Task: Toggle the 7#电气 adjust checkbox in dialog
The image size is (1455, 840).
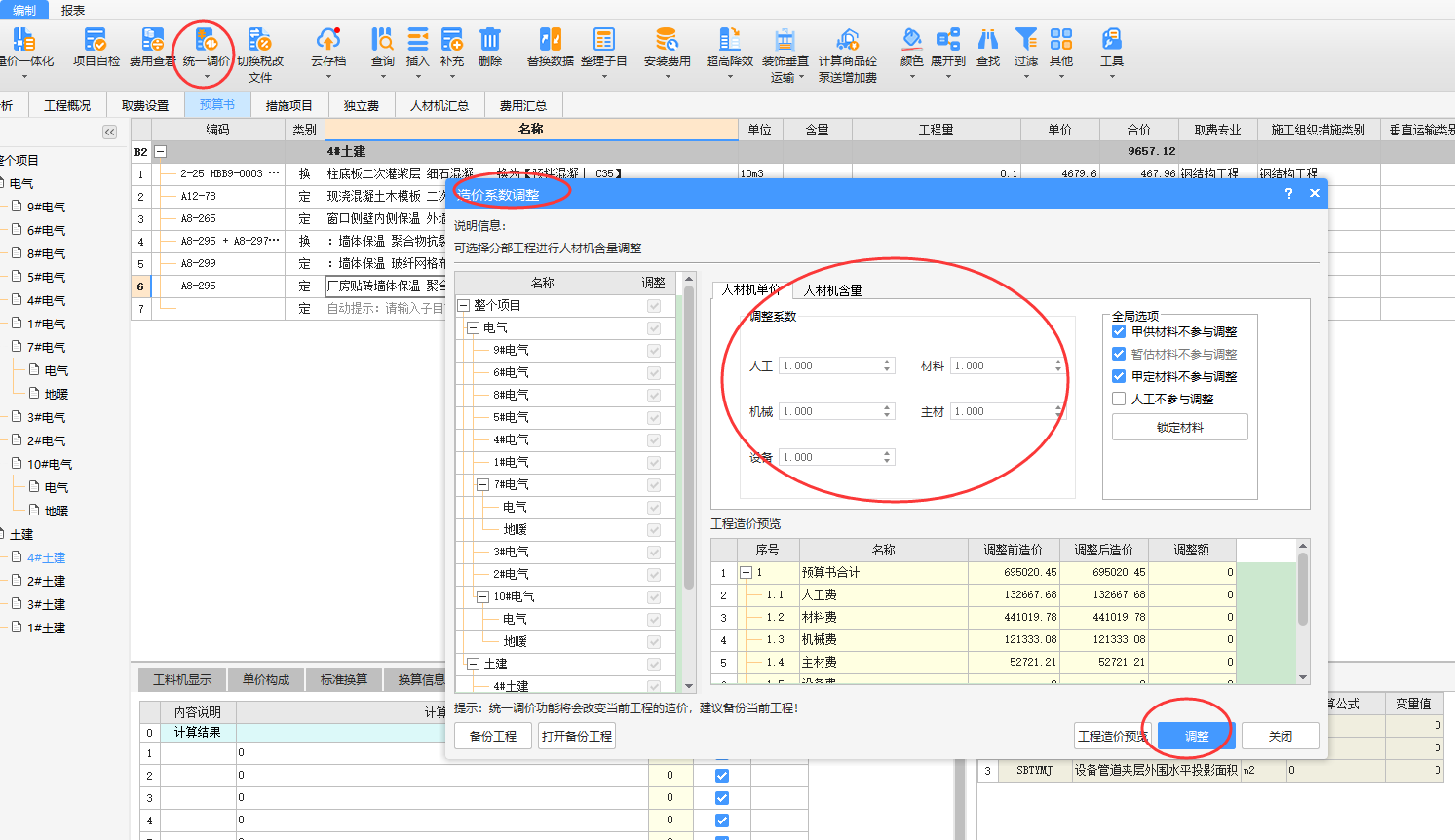Action: [654, 484]
